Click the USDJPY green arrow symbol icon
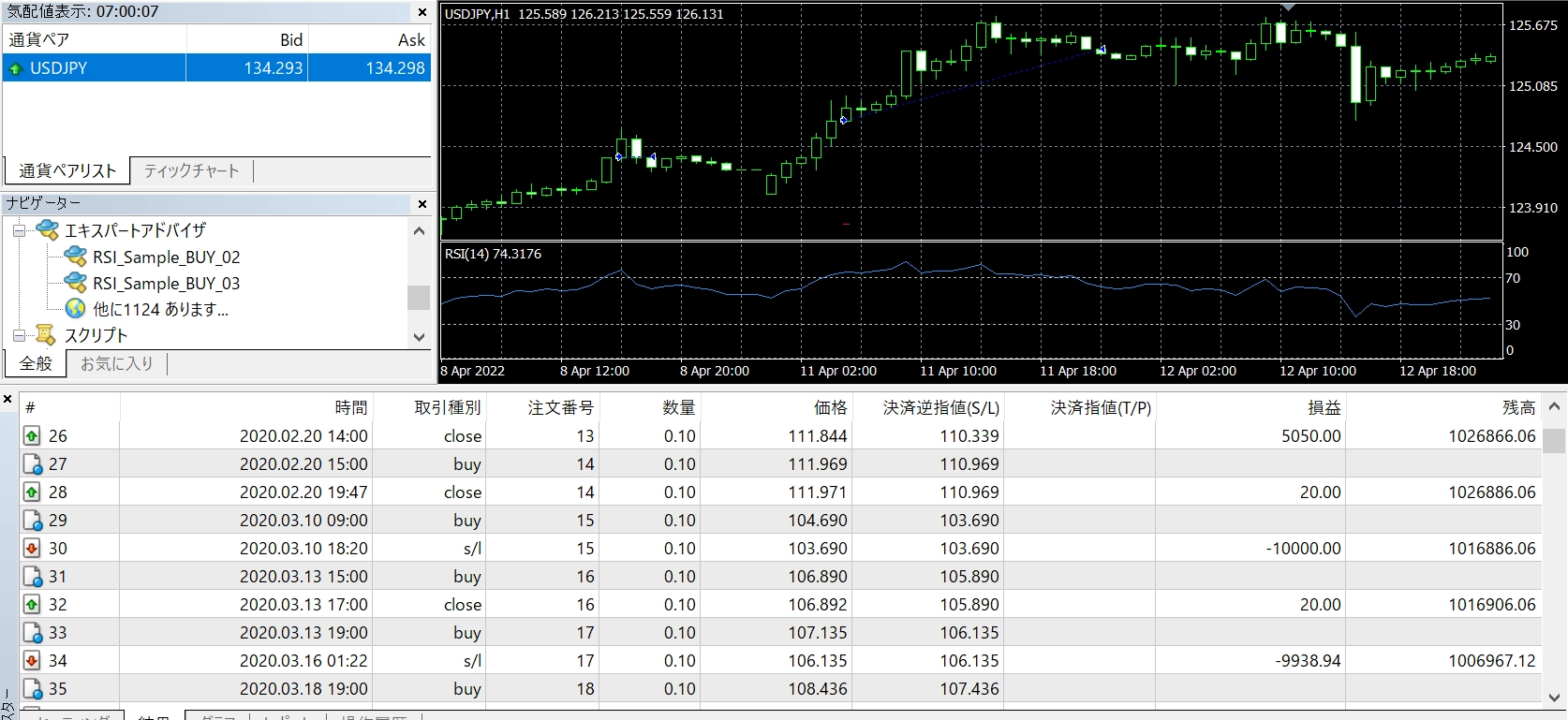 point(15,68)
